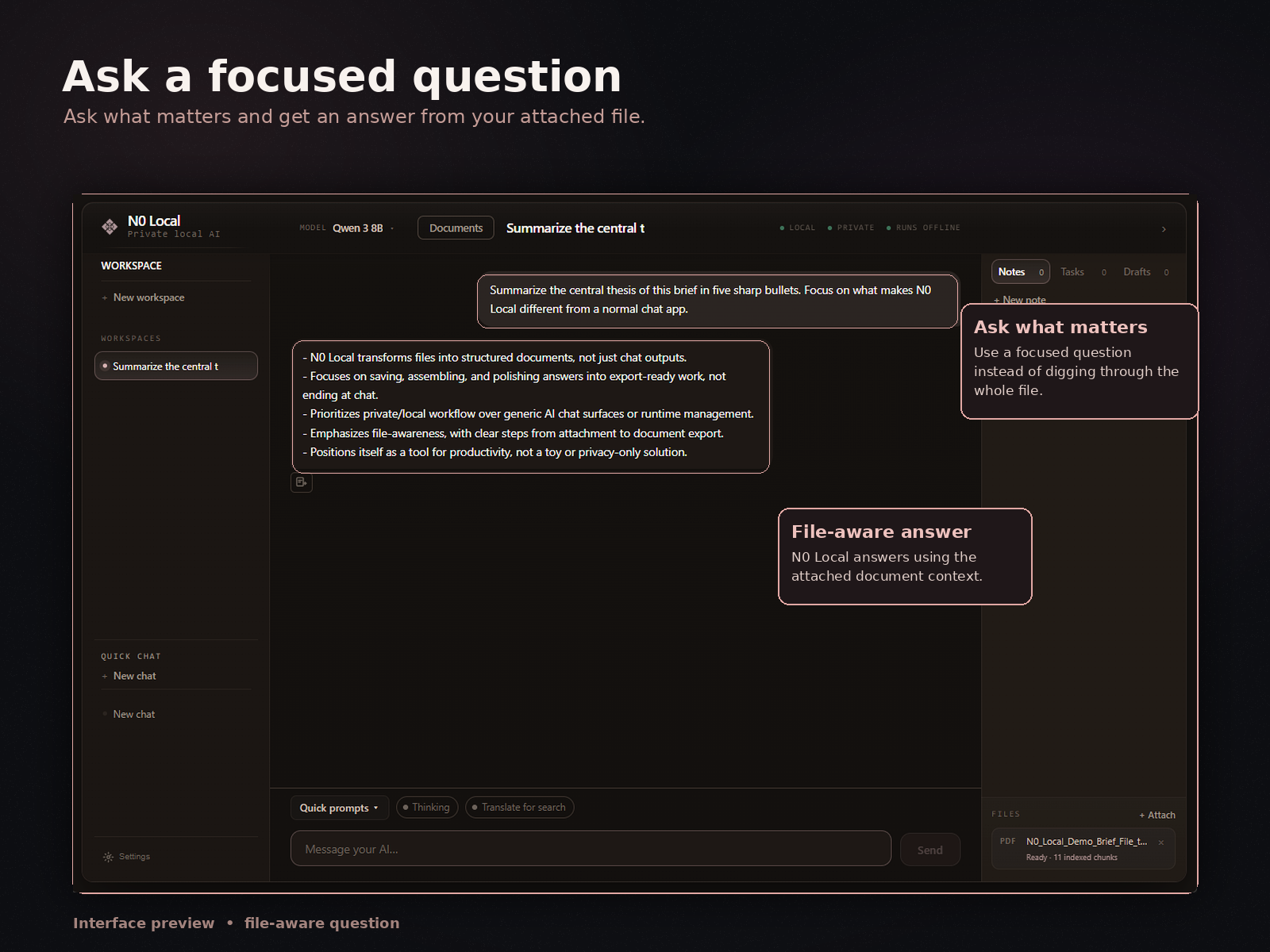Switch to the Notes tab
The image size is (1270, 952).
coord(1020,272)
